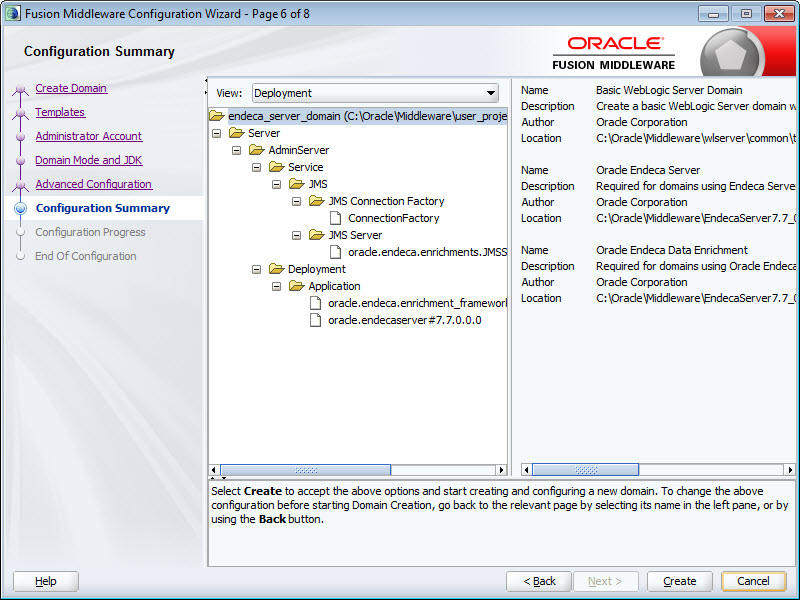Viewport: 800px width, 600px height.
Task: Select the ConnectionFactory tree item
Action: tap(393, 218)
